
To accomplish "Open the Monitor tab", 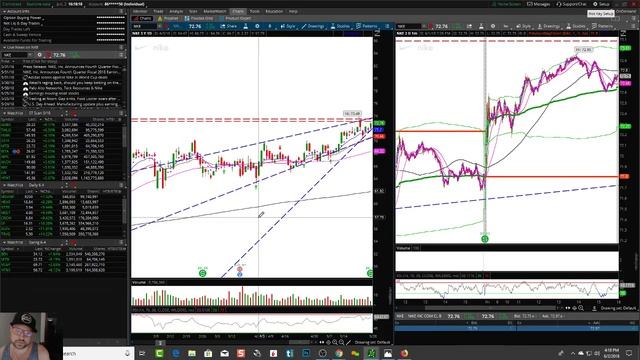I will coord(140,11).
